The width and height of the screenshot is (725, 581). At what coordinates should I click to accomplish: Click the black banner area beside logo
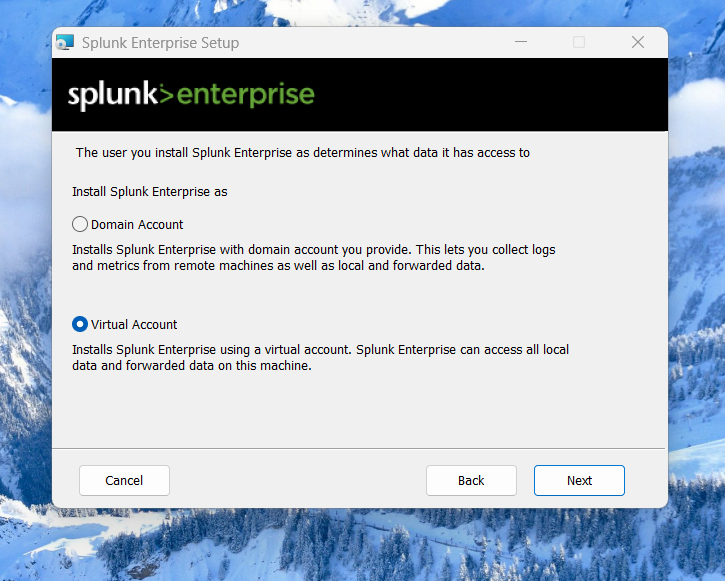pos(490,95)
